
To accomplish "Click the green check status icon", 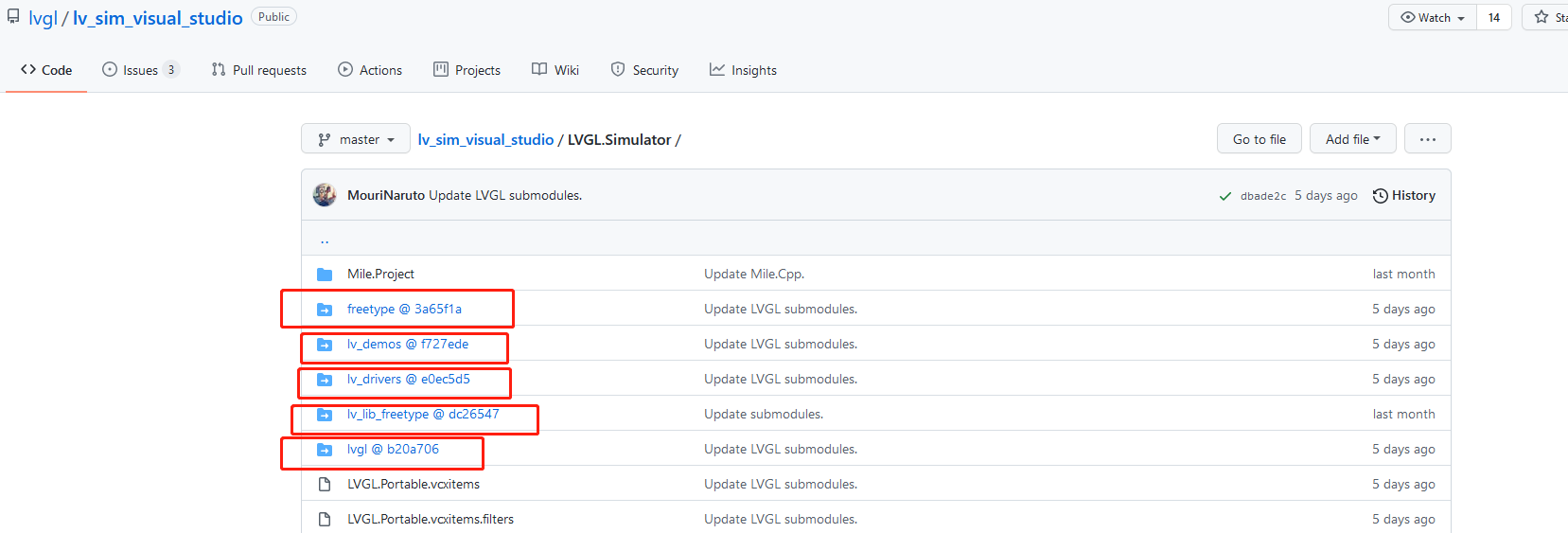I will (x=1225, y=196).
